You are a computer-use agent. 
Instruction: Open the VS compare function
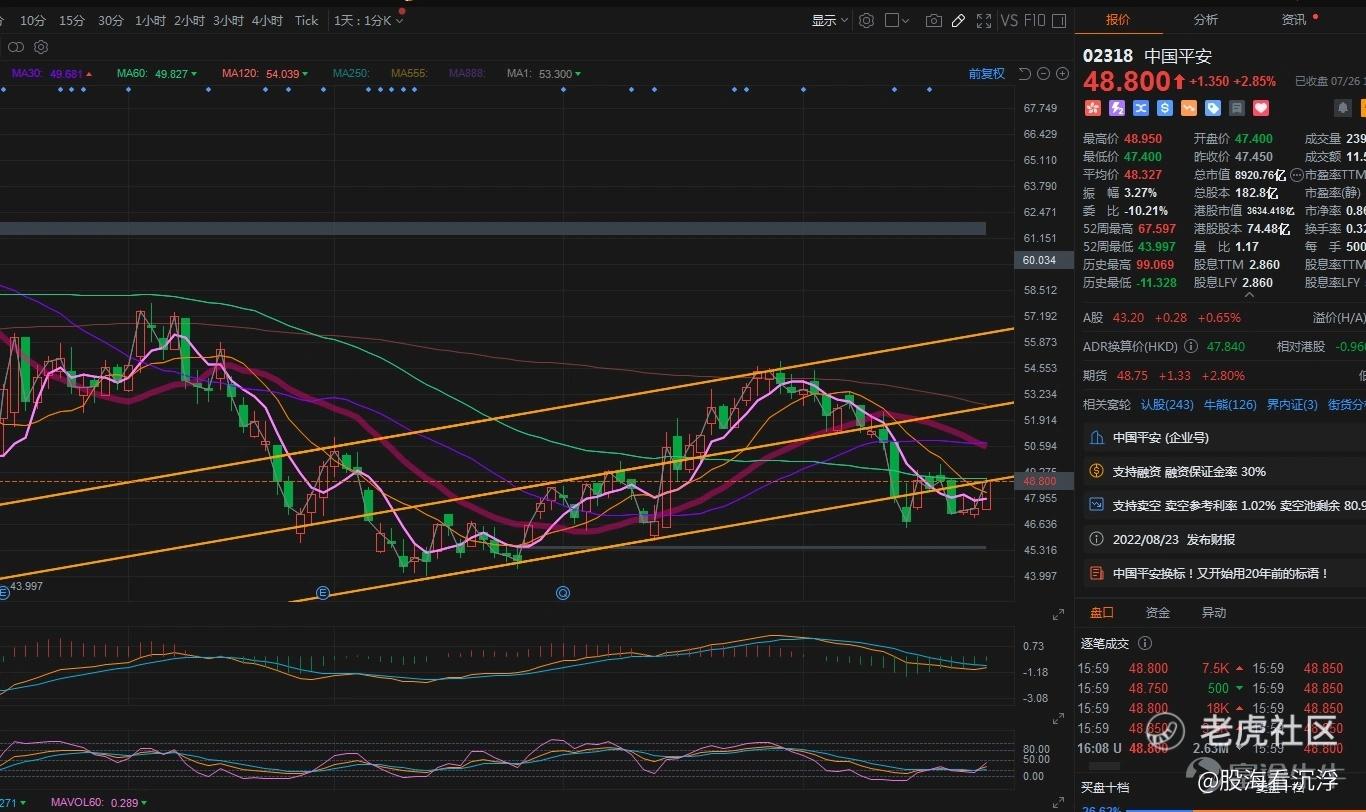tap(1009, 20)
